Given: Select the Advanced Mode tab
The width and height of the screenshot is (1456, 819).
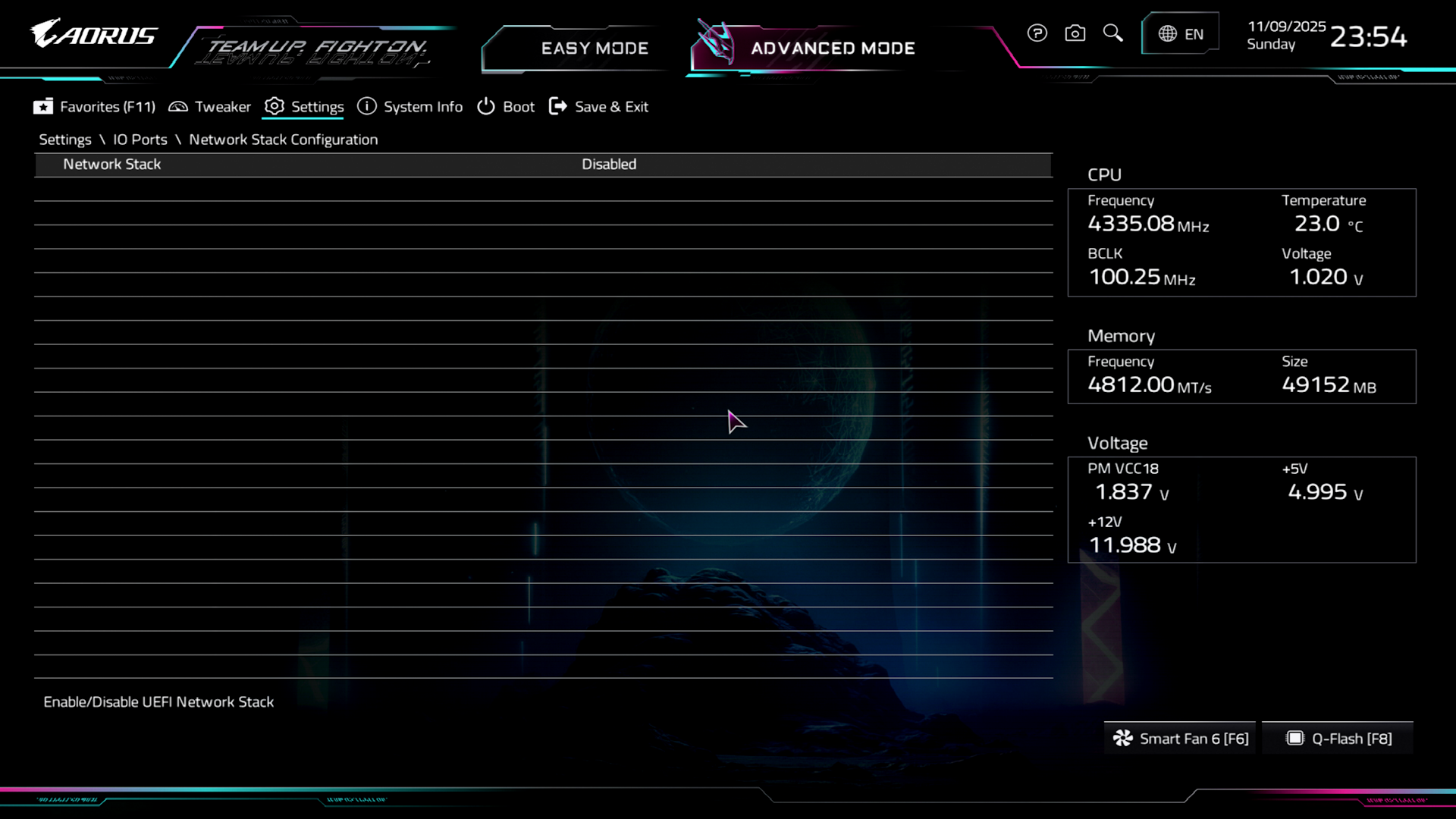Looking at the screenshot, I should [x=832, y=49].
